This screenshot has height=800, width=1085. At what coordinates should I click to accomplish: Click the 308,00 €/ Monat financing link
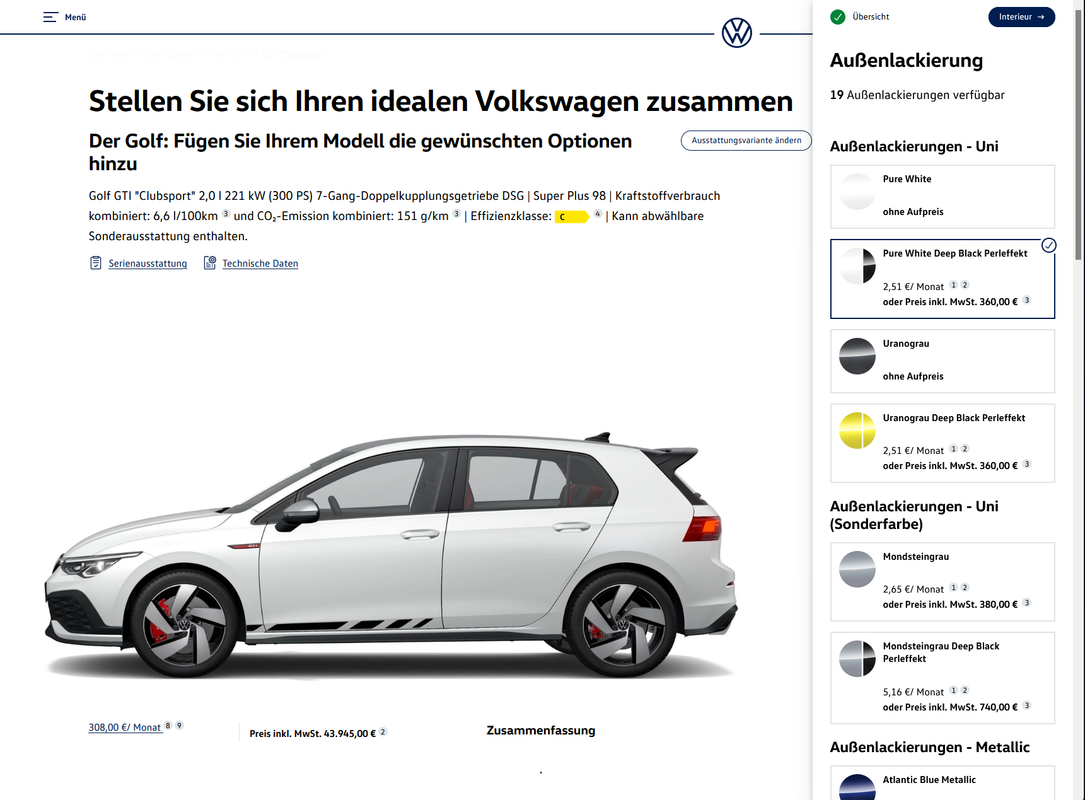tap(125, 727)
